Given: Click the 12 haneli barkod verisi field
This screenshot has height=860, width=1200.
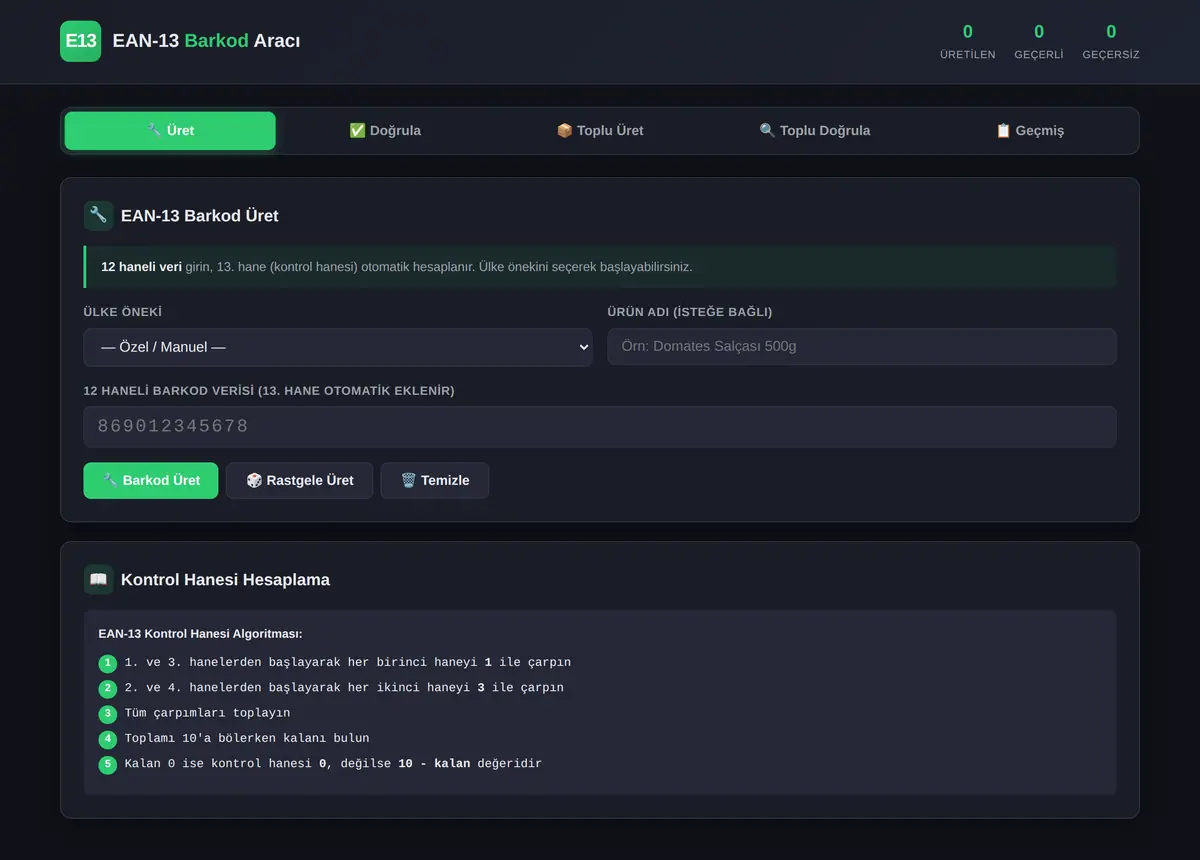Looking at the screenshot, I should [x=600, y=427].
